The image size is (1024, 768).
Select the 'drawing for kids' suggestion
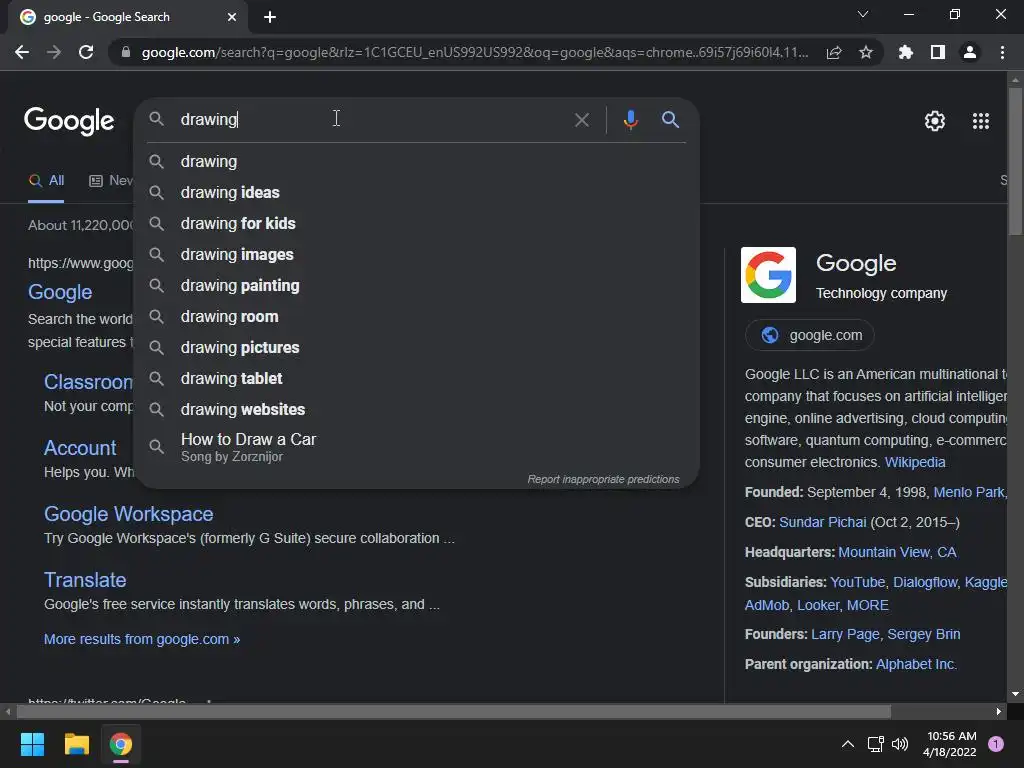(x=417, y=223)
